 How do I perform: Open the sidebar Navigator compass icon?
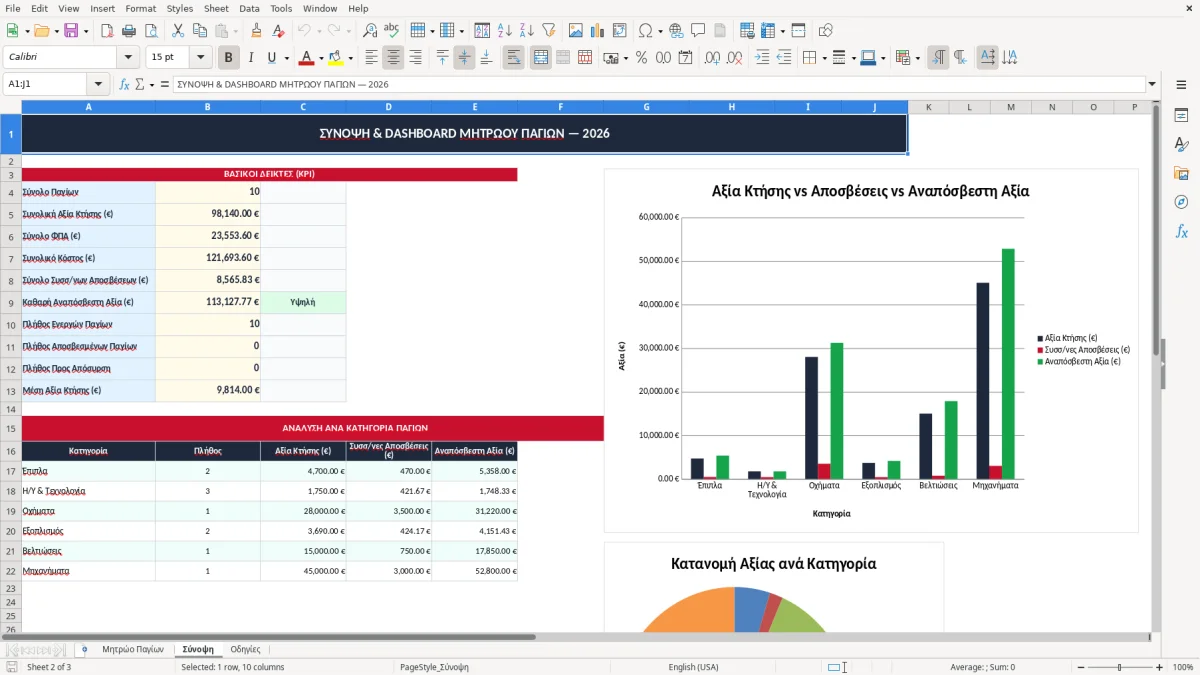click(1181, 202)
